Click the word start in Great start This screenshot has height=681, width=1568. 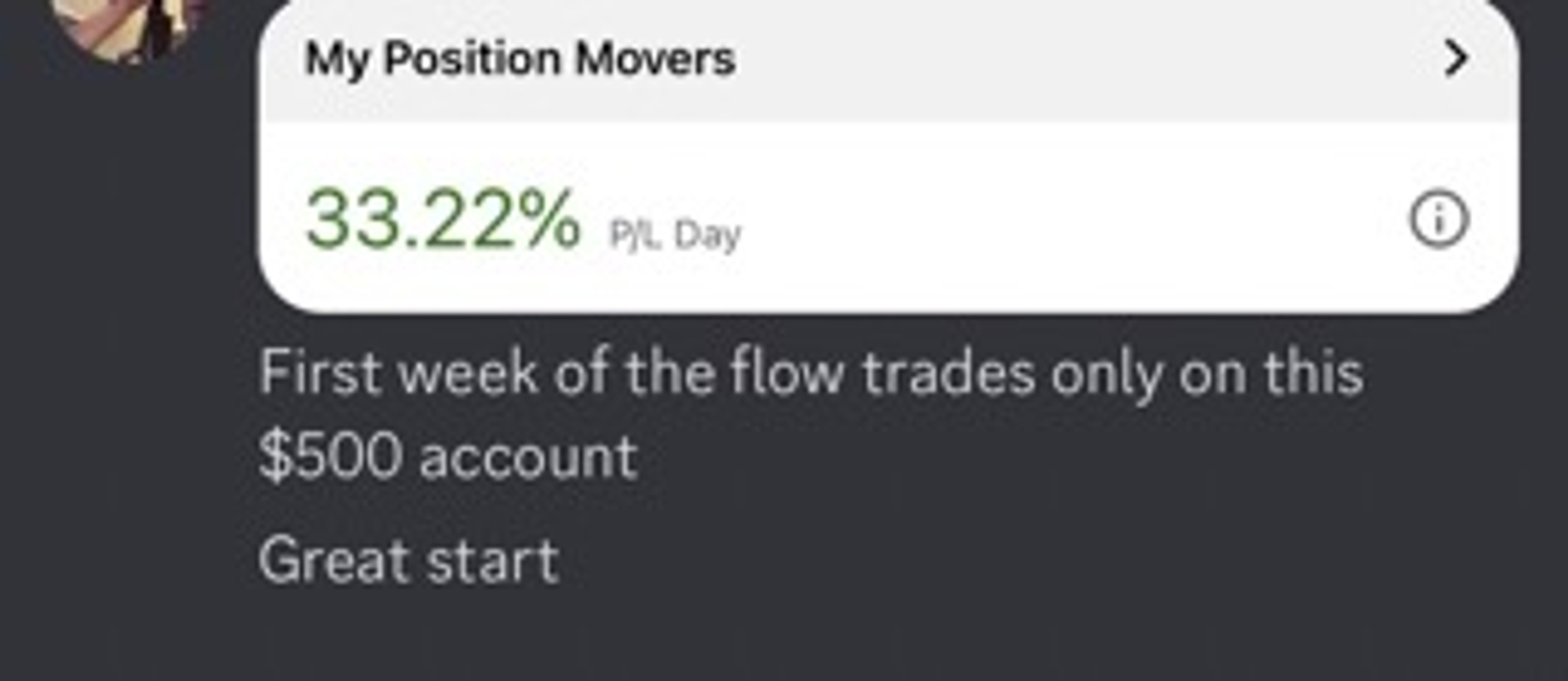point(493,561)
